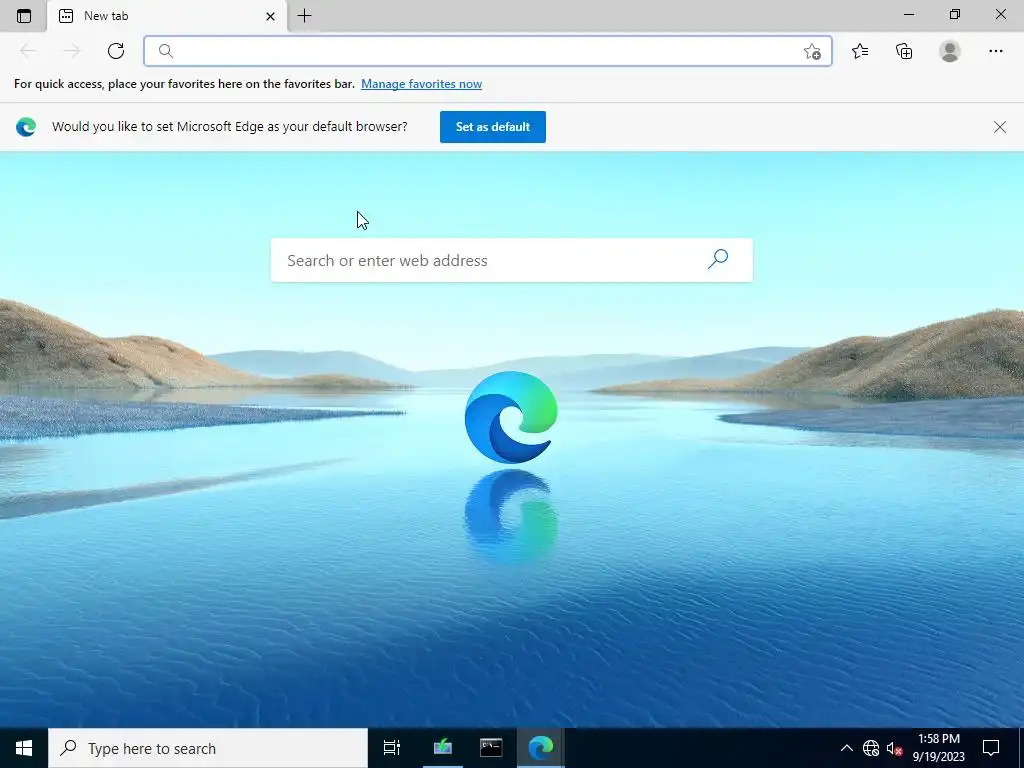Open the taskbar app left of Command Prompt

tap(443, 748)
